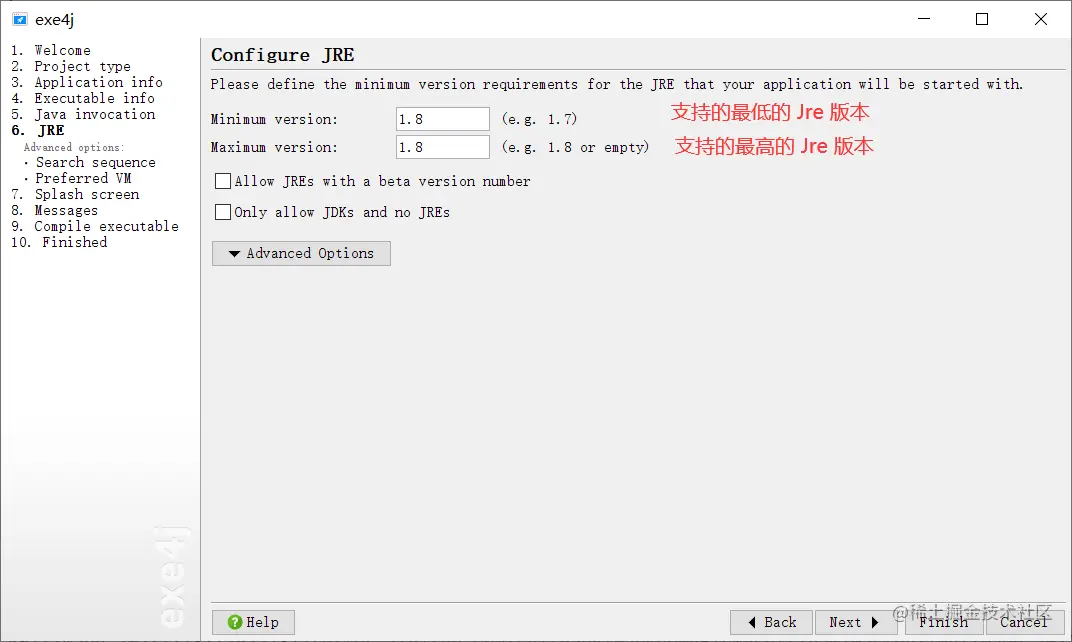Viewport: 1072px width, 642px height.
Task: Close the exe4j window
Action: [x=1041, y=19]
